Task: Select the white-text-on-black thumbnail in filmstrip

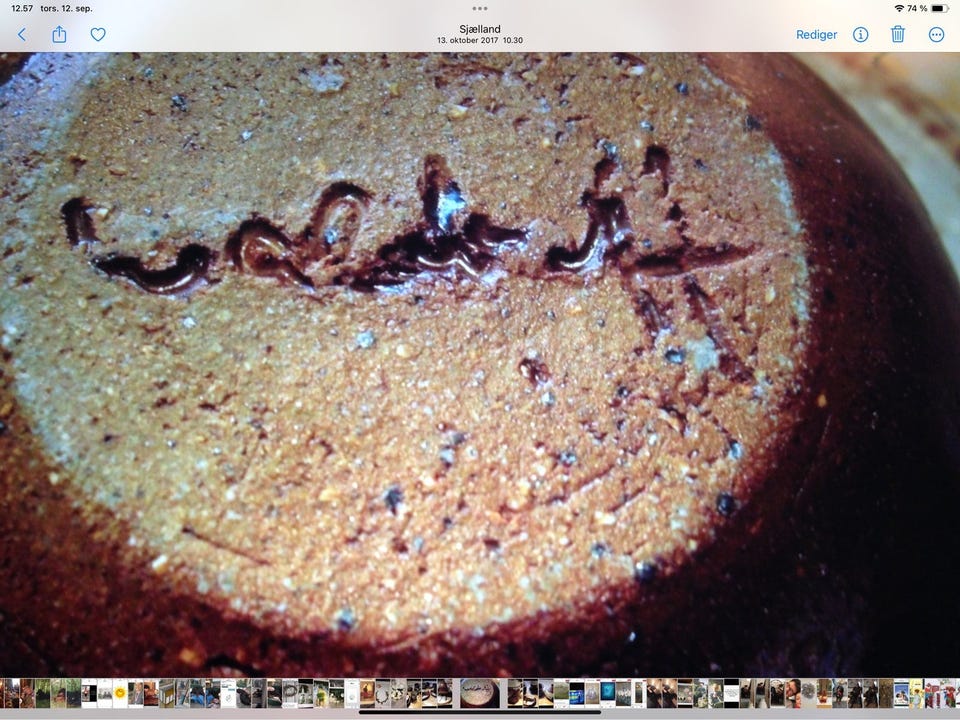Action: 731,693
